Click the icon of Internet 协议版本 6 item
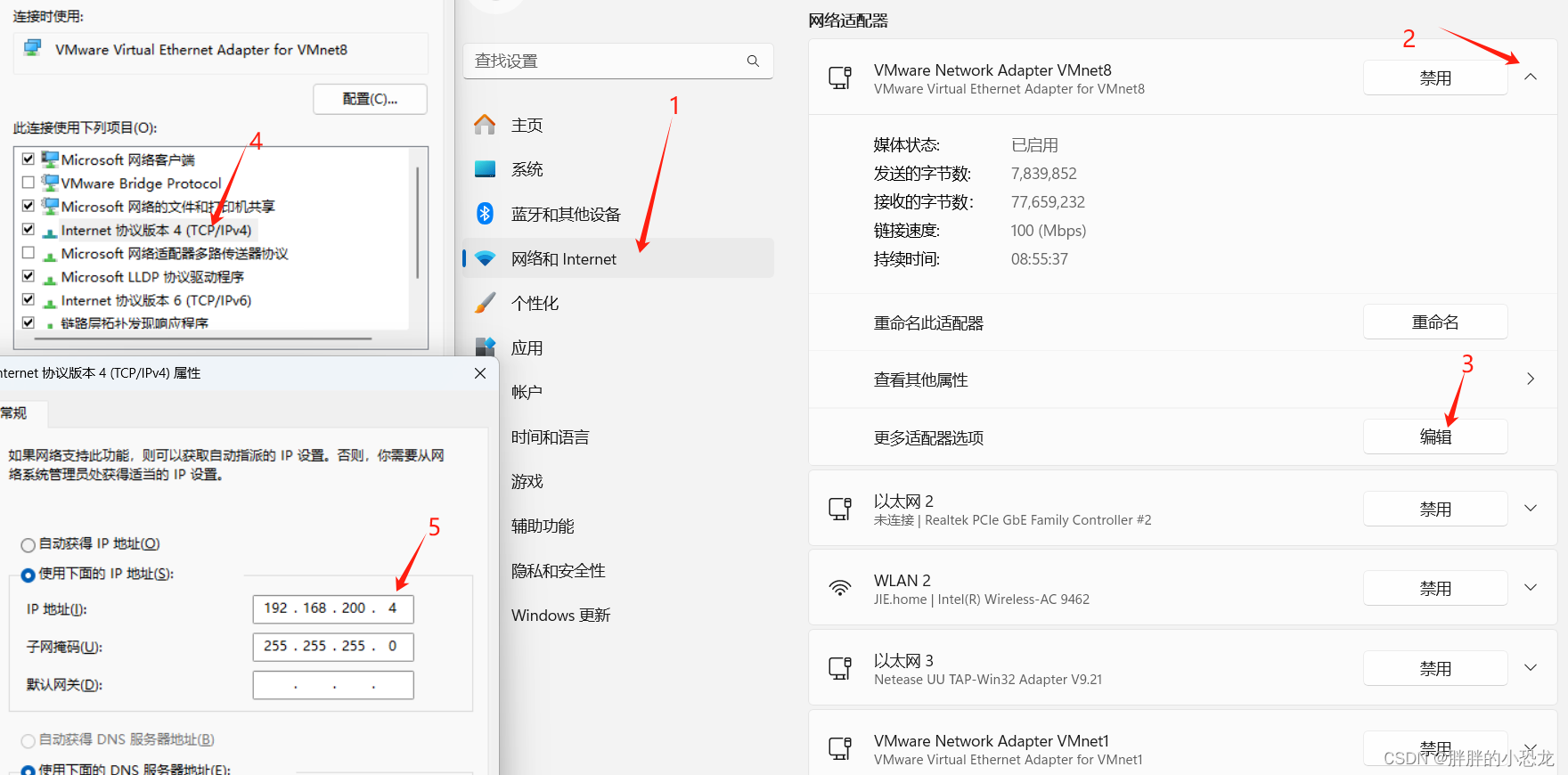The image size is (1568, 775). pos(50,302)
